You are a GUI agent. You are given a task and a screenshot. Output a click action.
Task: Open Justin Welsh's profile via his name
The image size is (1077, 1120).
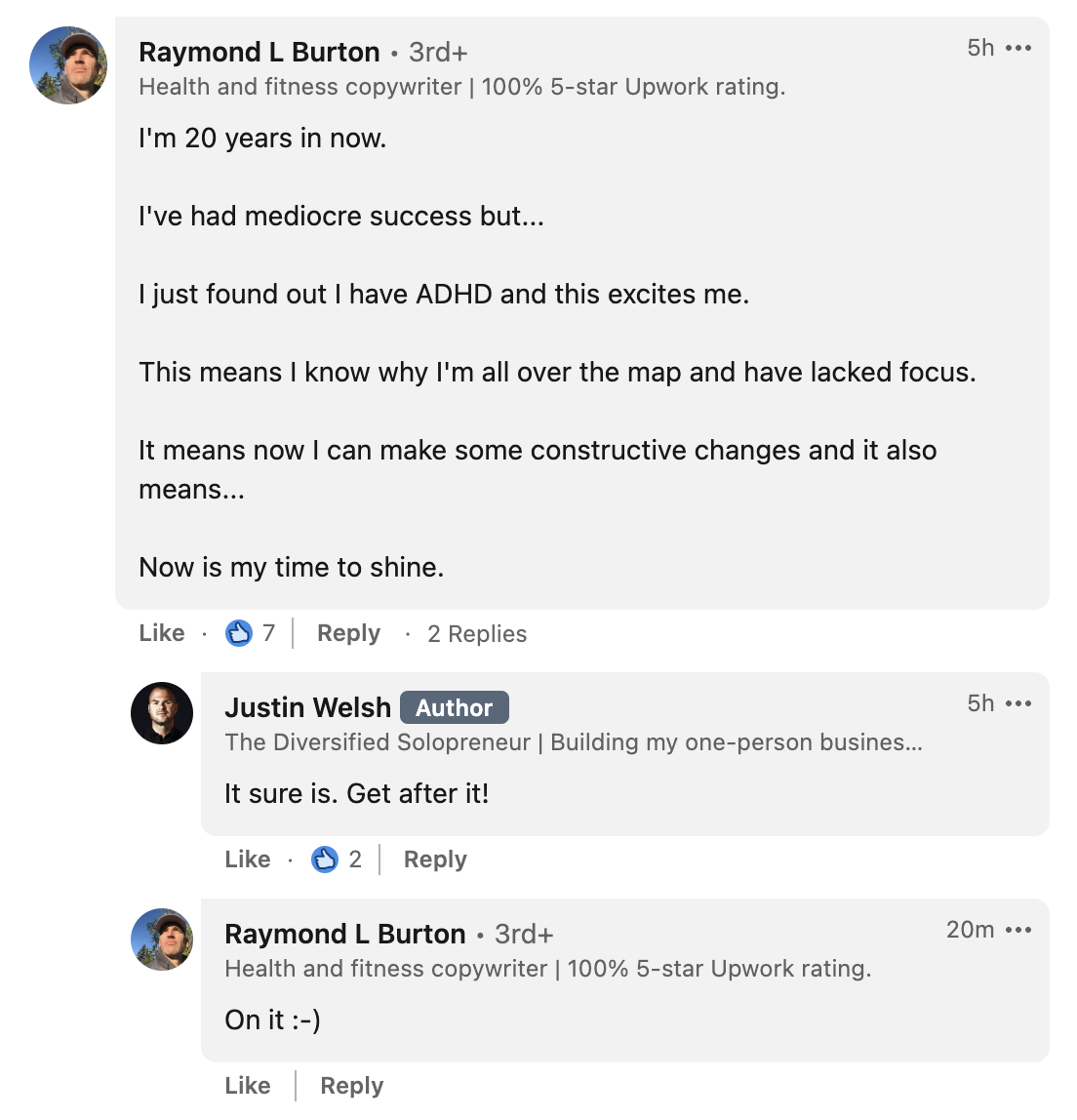click(307, 707)
